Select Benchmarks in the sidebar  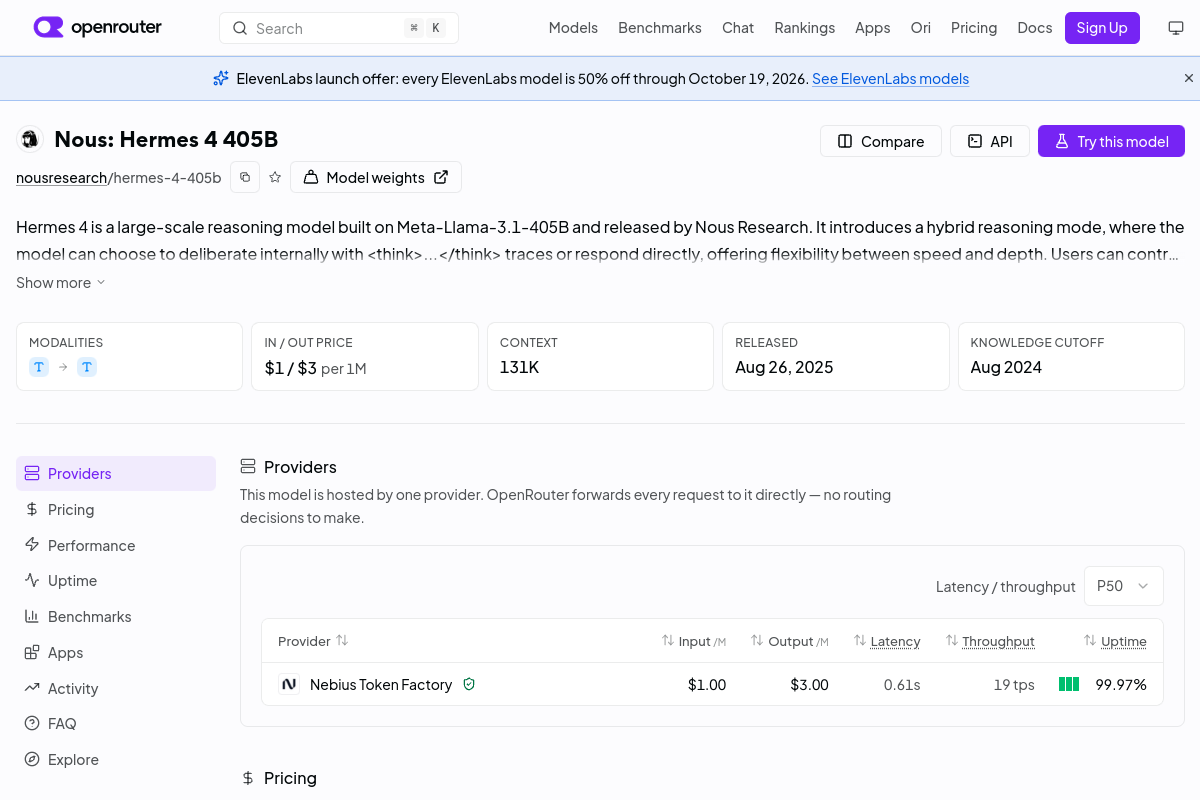point(116,617)
